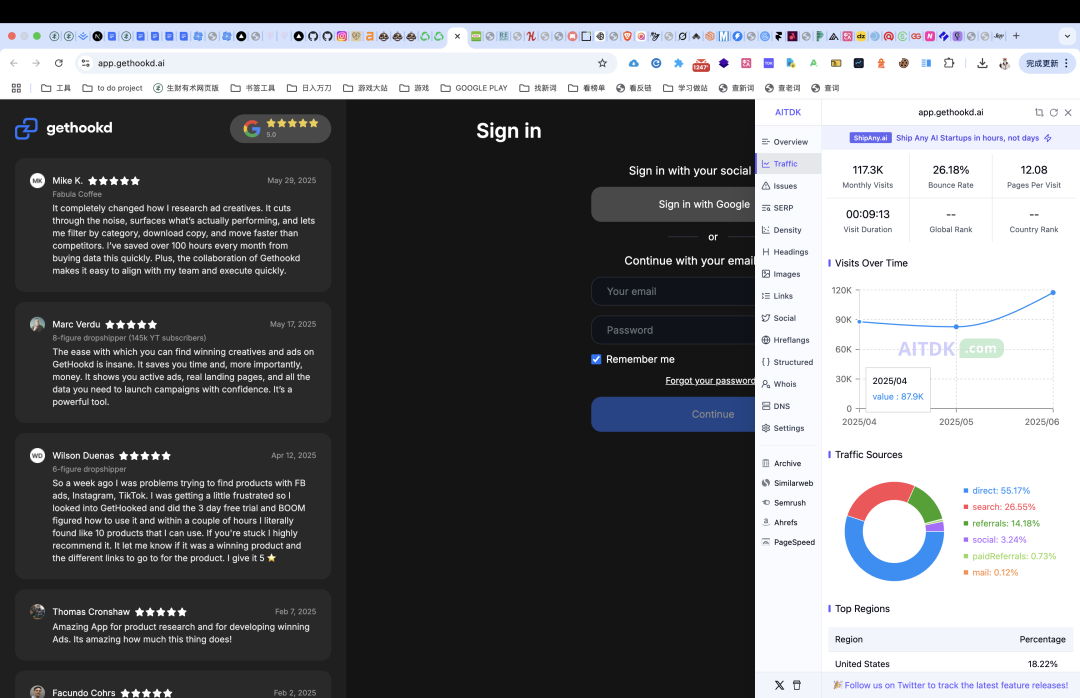
Task: Click Sign in with Google button
Action: (674, 205)
